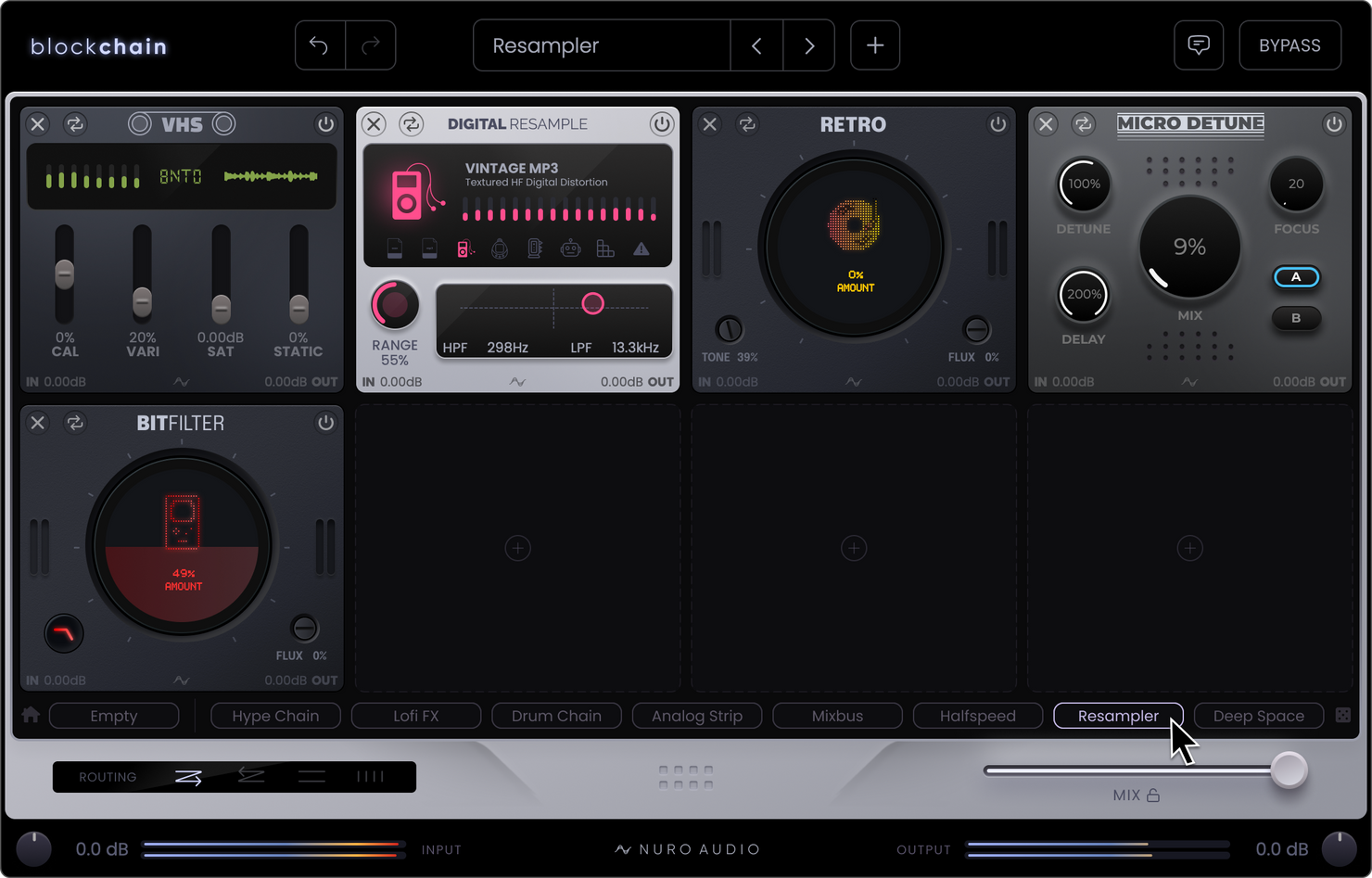Click the Digital Resample RANGE knob
The width and height of the screenshot is (1372, 878).
pos(395,305)
